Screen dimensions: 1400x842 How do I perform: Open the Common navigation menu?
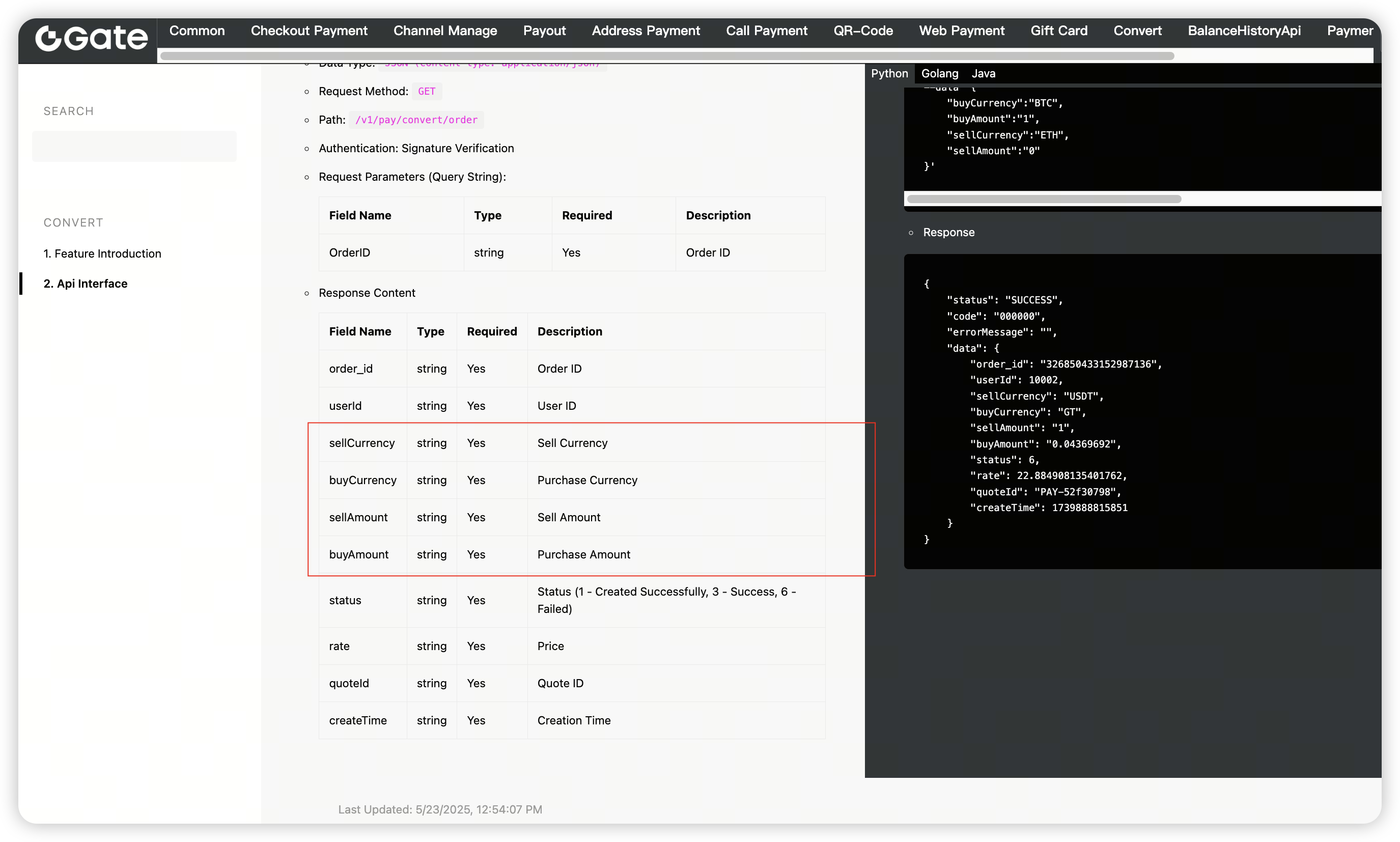(x=197, y=31)
